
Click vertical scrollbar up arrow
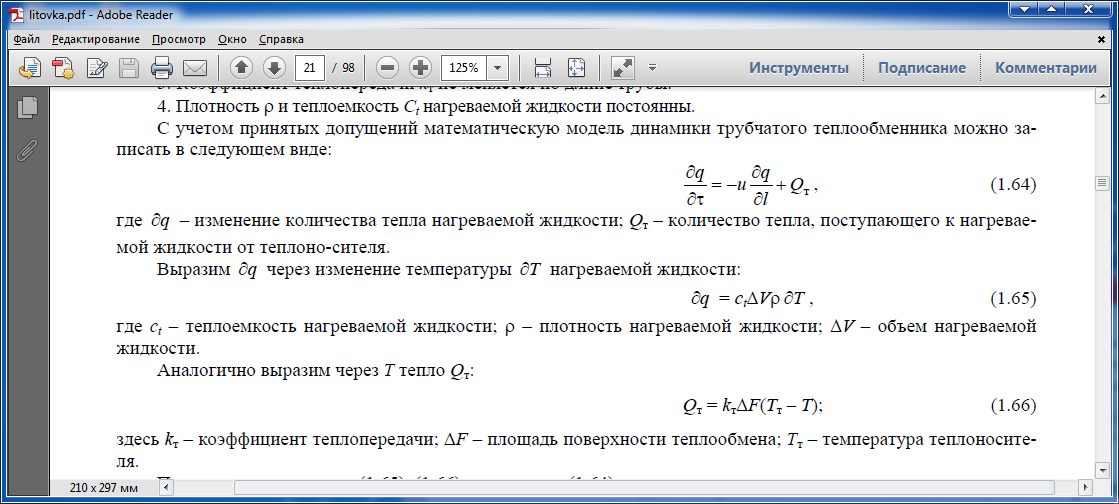(x=1102, y=94)
